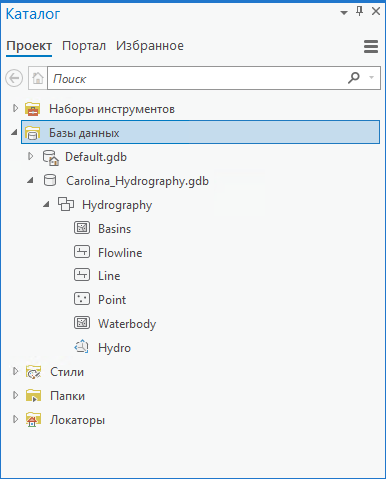Click the Hydrography feature dataset icon
This screenshot has width=386, height=479.
66,204
